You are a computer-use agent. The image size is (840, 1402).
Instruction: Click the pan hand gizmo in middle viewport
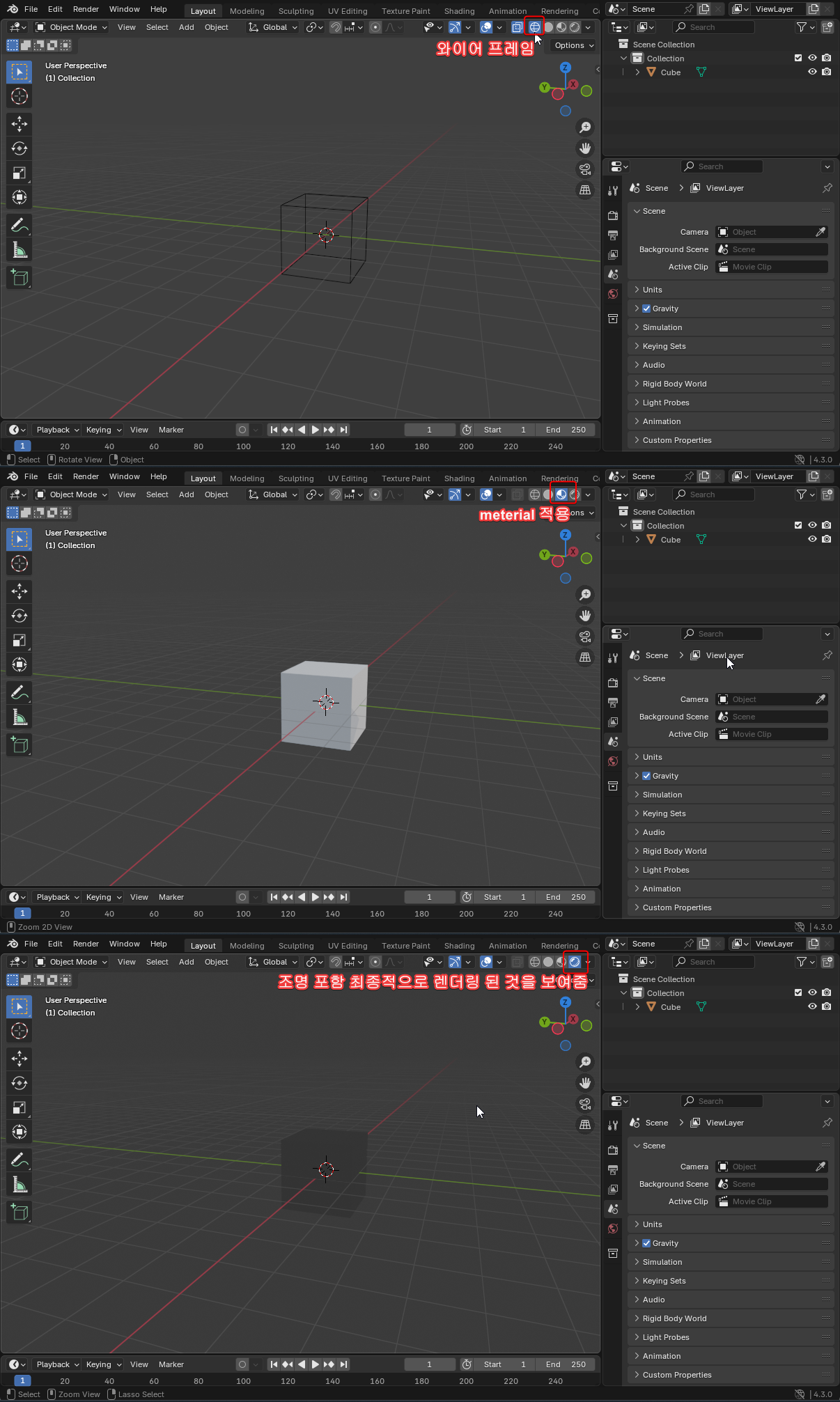[585, 616]
